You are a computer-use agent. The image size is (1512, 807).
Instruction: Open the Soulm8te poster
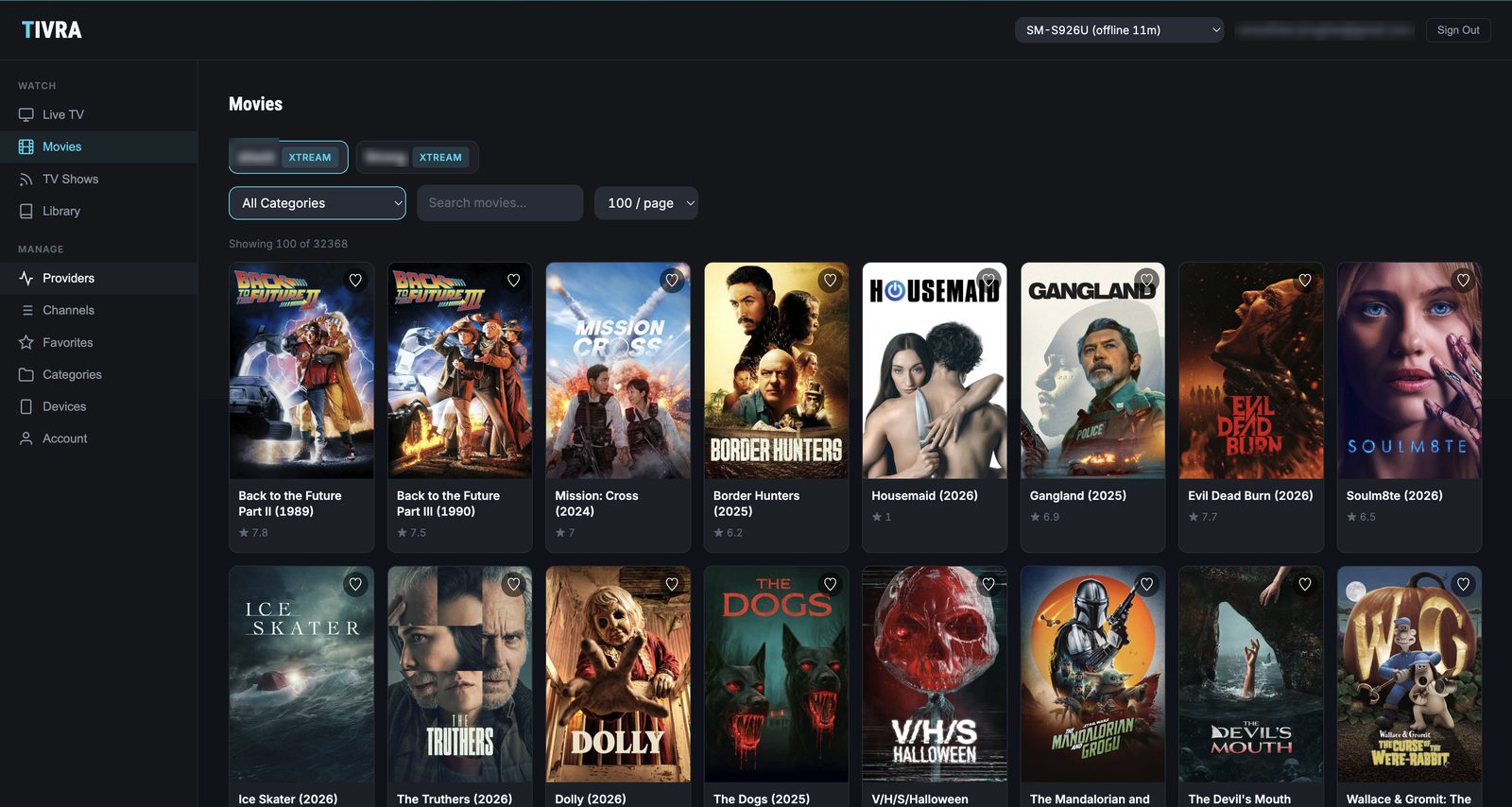1410,370
